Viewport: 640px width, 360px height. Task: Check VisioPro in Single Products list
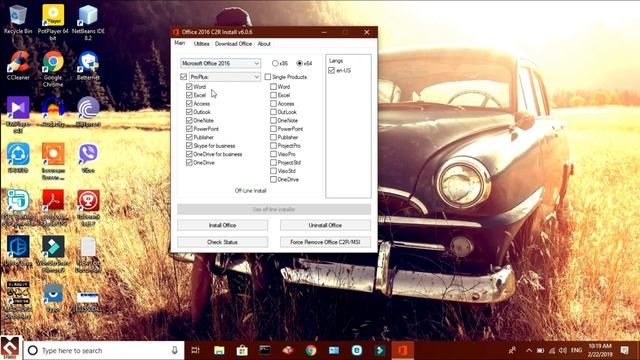tap(273, 154)
